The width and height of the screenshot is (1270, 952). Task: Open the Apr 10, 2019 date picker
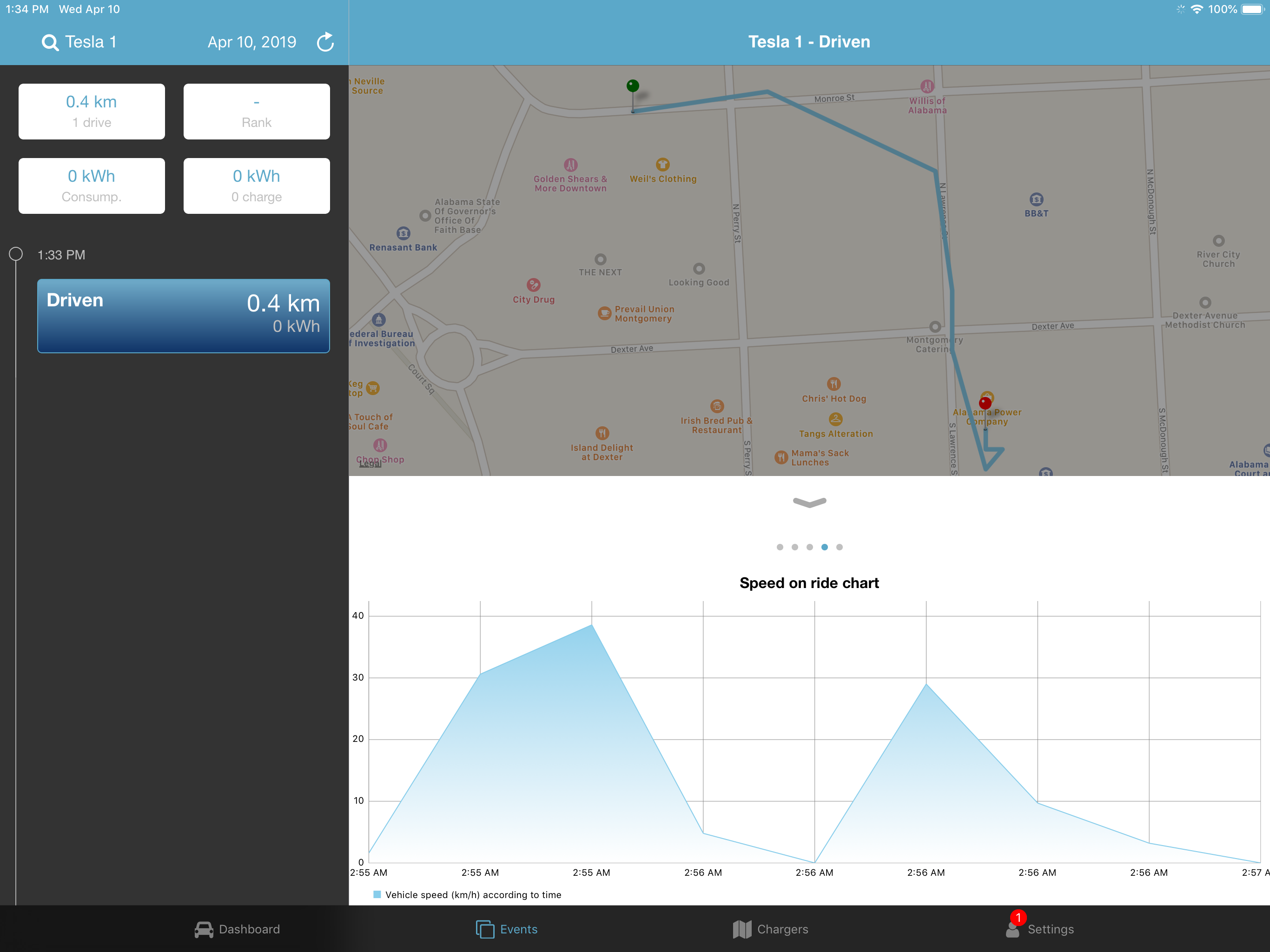[x=251, y=42]
